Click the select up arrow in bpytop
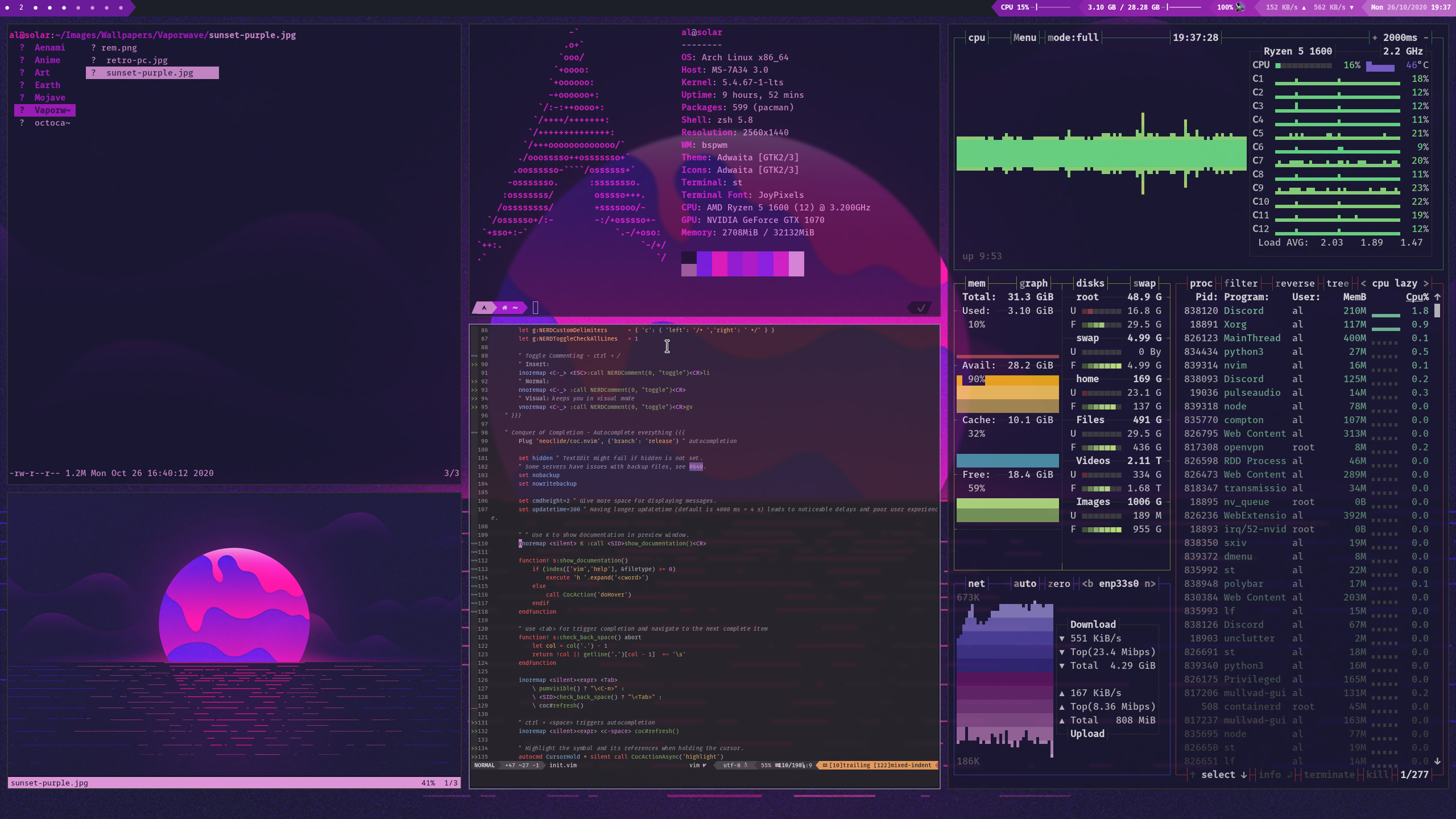 [1193, 775]
